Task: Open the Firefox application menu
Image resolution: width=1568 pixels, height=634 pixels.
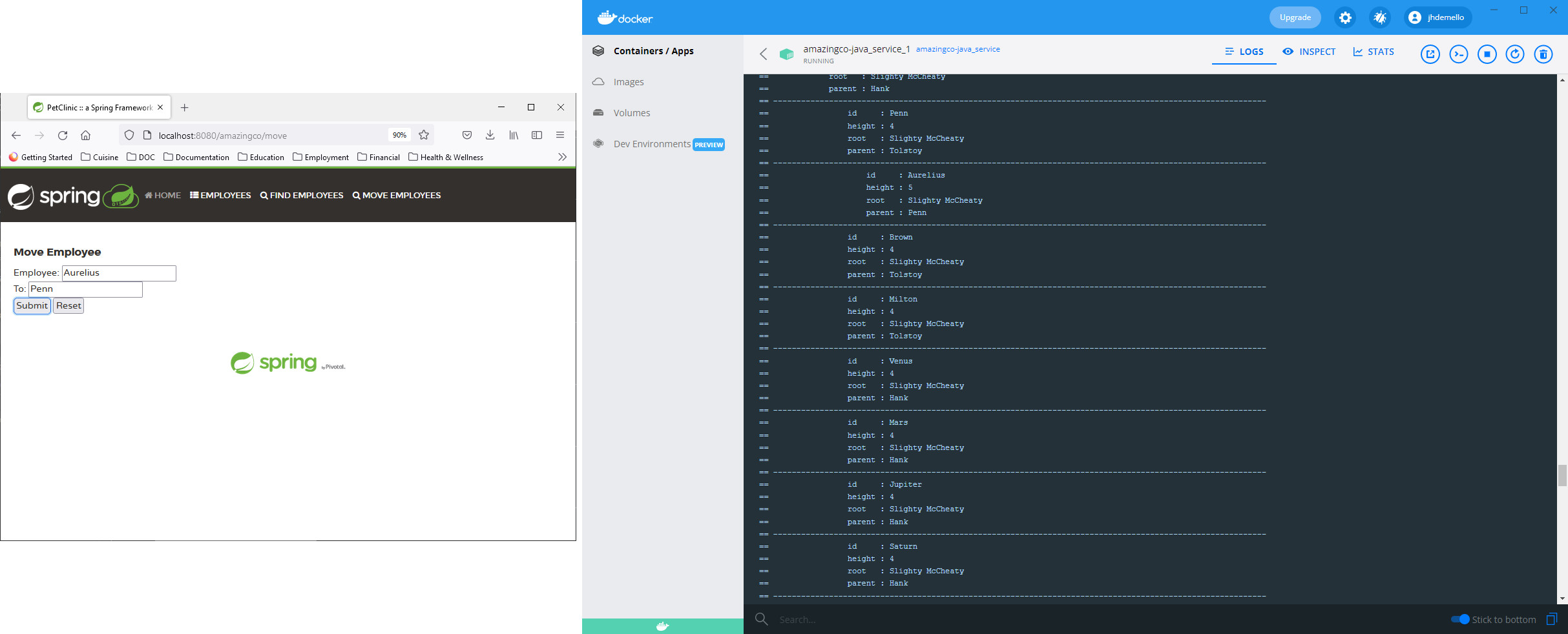Action: point(560,135)
